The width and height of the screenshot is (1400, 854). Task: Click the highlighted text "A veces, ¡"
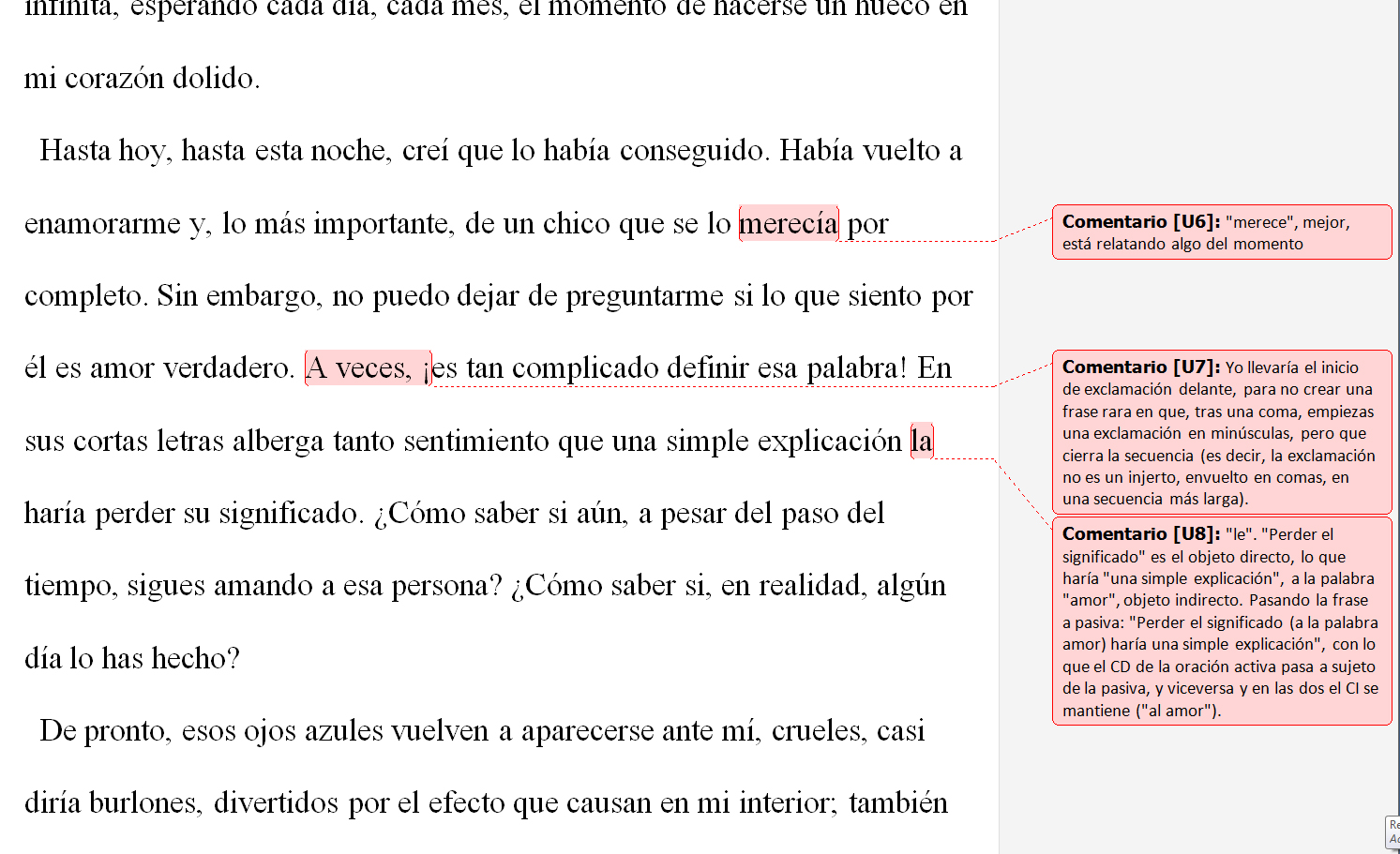[369, 367]
